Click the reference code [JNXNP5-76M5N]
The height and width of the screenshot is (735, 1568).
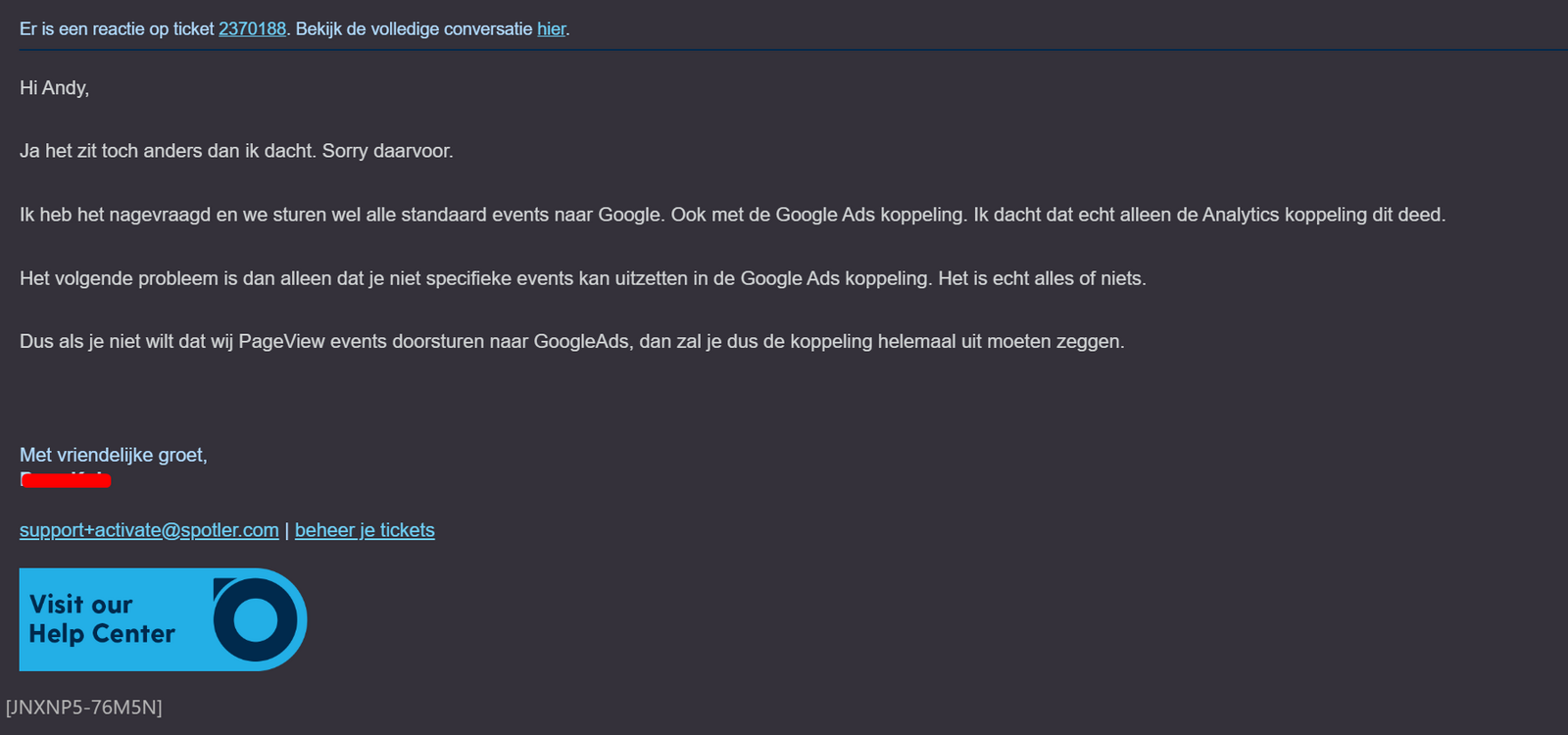pos(84,707)
